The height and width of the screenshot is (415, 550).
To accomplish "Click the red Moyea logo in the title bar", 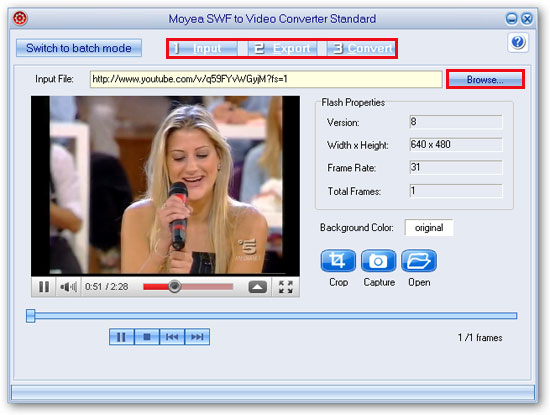I will tap(20, 18).
